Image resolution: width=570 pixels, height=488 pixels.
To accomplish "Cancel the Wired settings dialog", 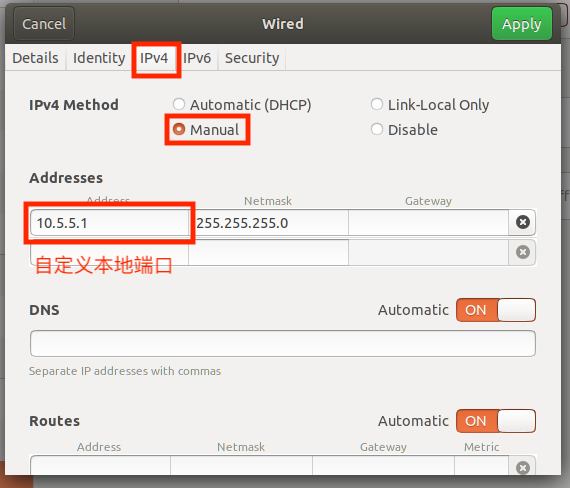I will click(x=44, y=24).
